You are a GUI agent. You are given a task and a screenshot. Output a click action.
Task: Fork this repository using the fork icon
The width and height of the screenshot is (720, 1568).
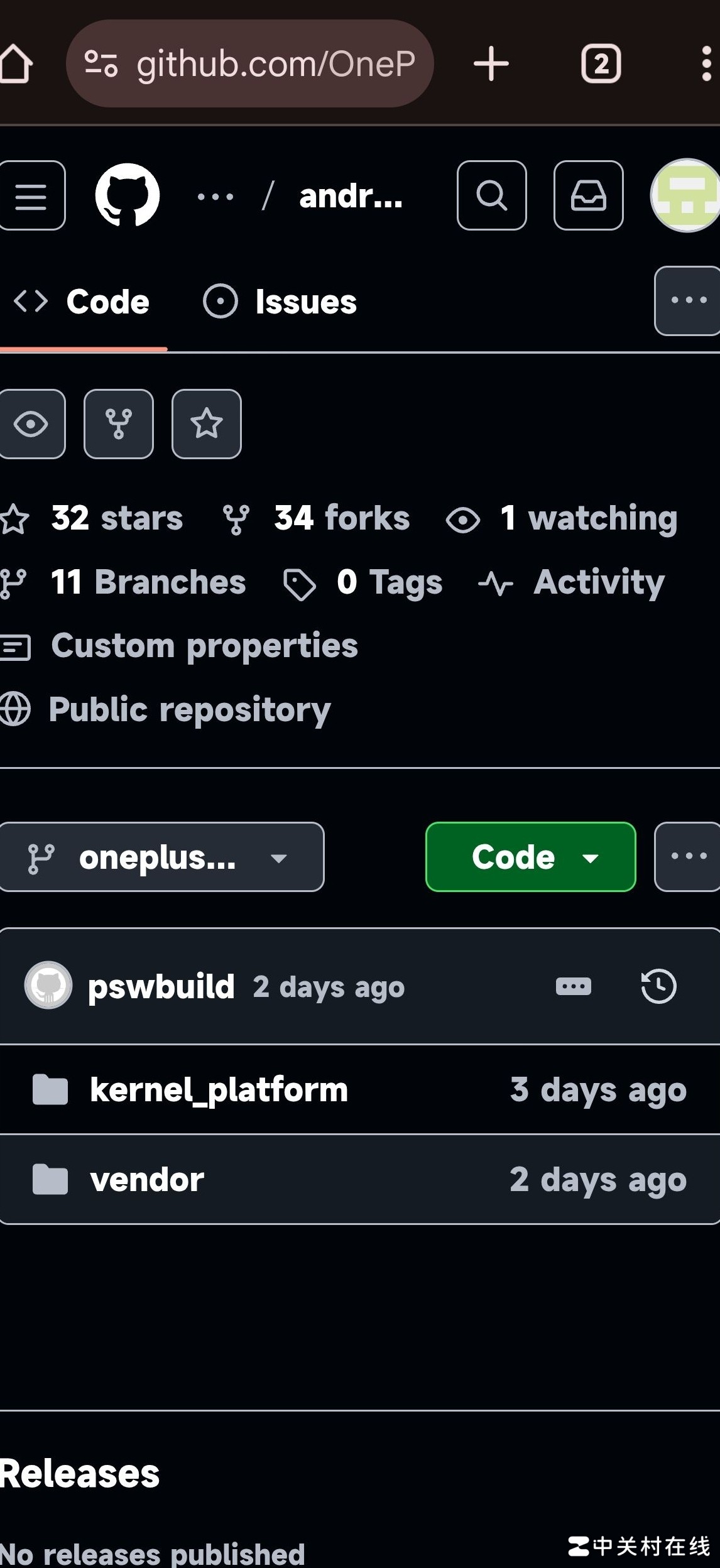click(x=119, y=424)
